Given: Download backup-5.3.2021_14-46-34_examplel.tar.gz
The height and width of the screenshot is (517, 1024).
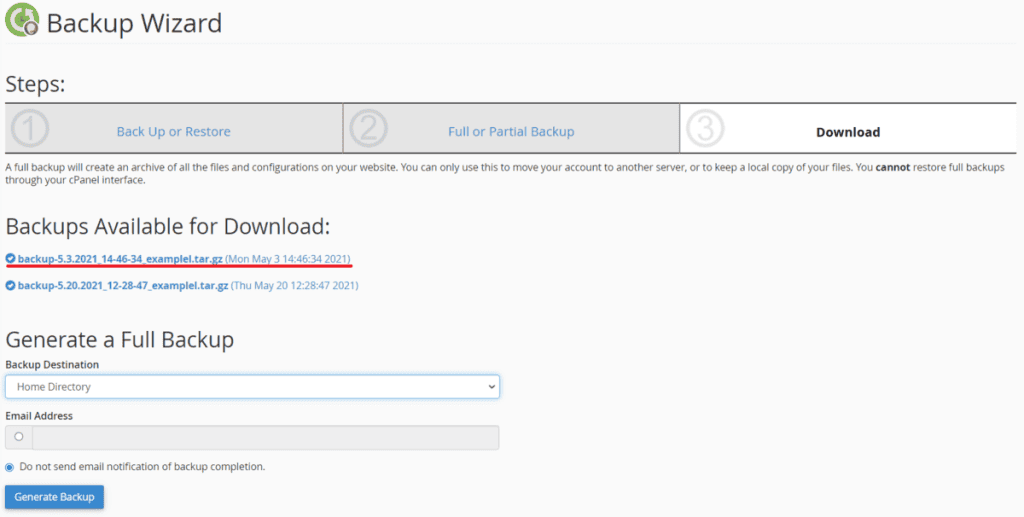Looking at the screenshot, I should 120,258.
